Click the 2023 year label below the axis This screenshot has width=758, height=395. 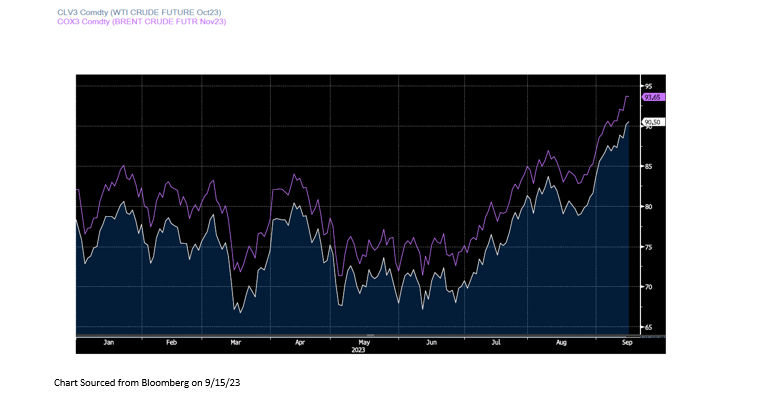tap(358, 350)
